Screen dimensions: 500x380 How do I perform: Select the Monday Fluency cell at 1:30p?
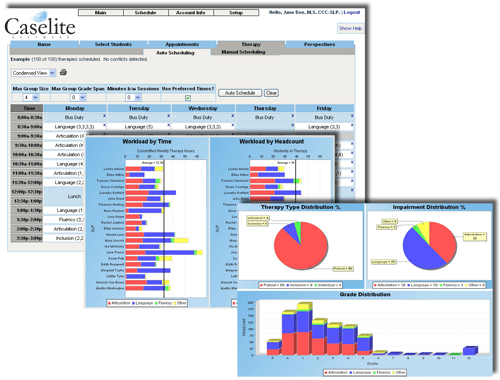coord(64,220)
